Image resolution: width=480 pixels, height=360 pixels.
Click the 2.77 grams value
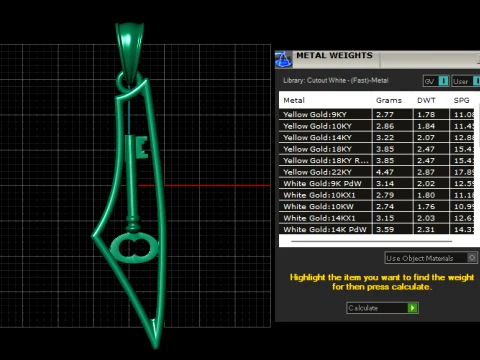click(385, 114)
